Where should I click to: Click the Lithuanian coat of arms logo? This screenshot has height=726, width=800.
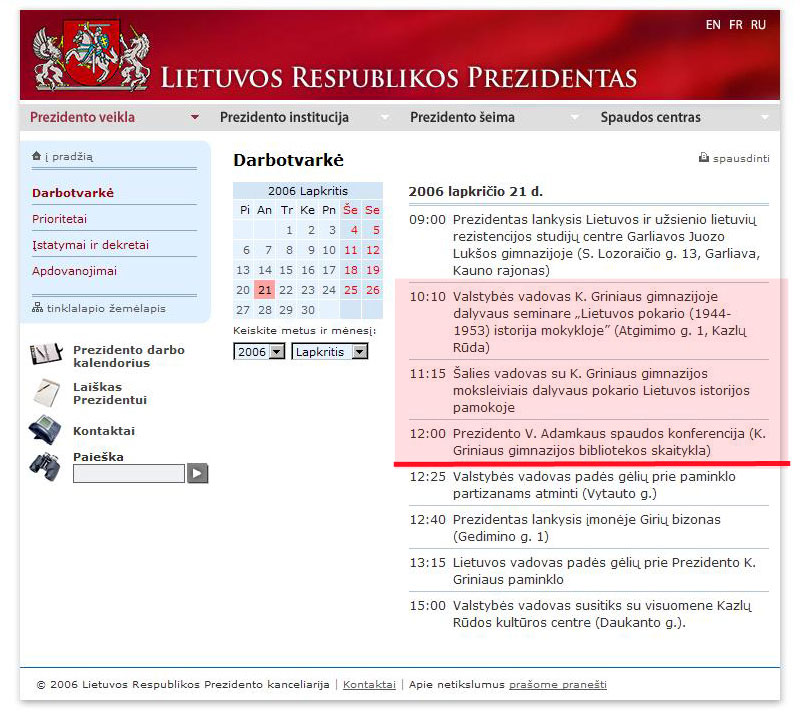(92, 55)
